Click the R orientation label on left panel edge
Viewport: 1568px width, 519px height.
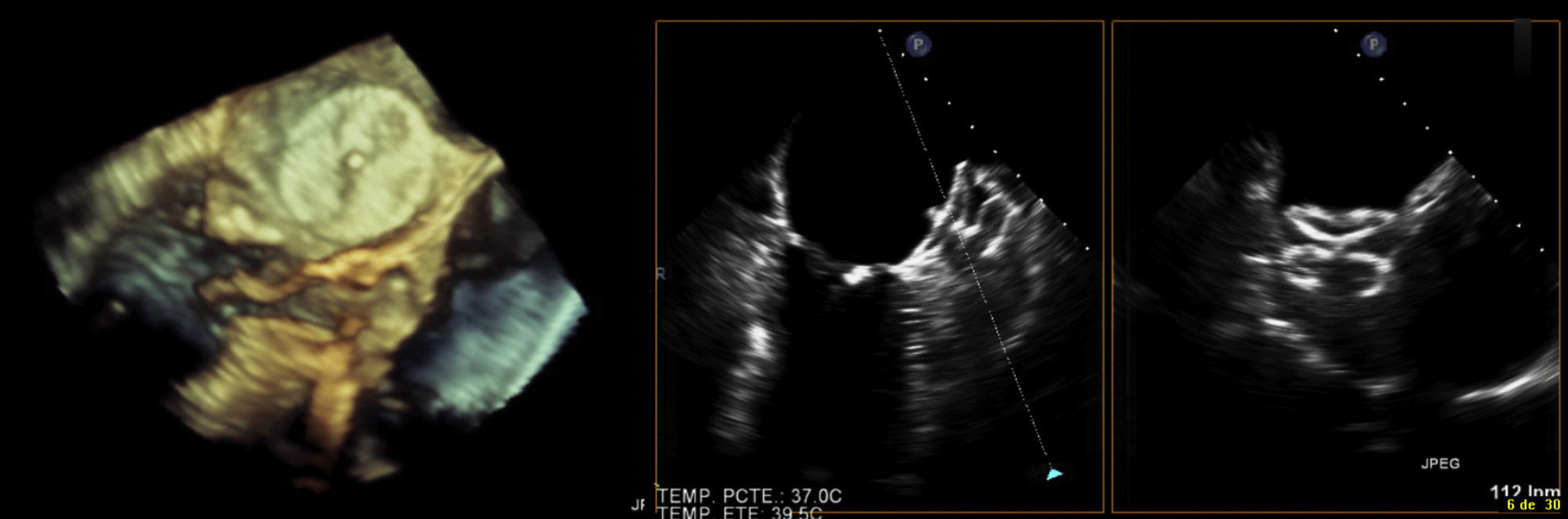pyautogui.click(x=660, y=274)
